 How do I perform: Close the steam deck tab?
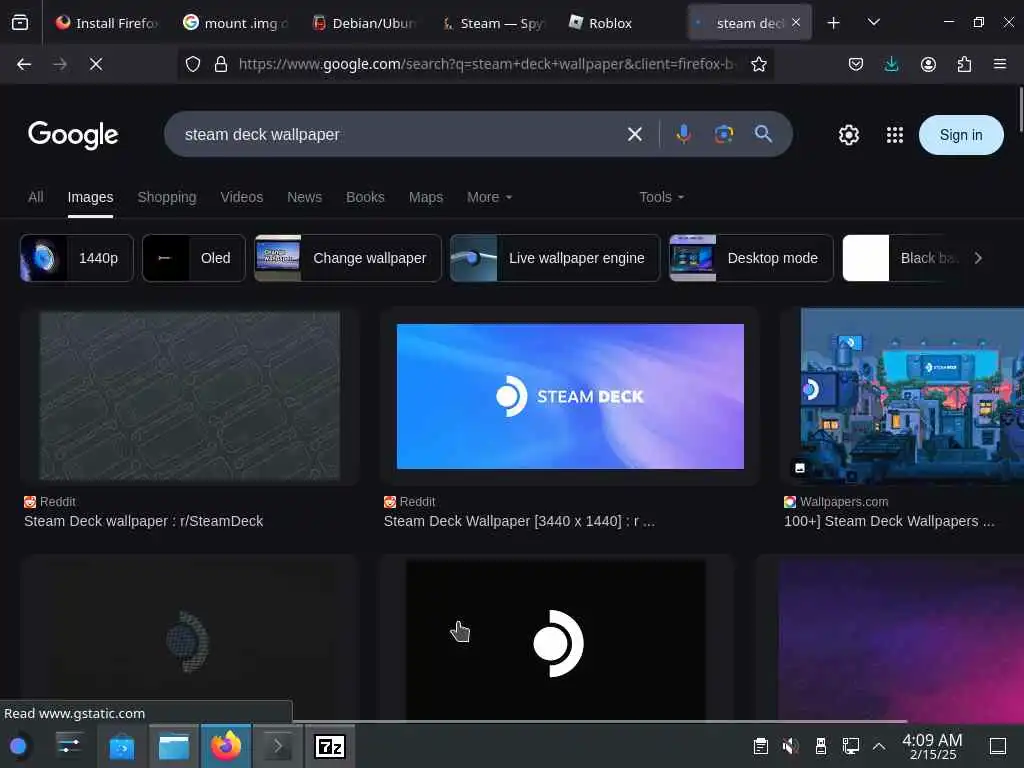click(x=796, y=22)
